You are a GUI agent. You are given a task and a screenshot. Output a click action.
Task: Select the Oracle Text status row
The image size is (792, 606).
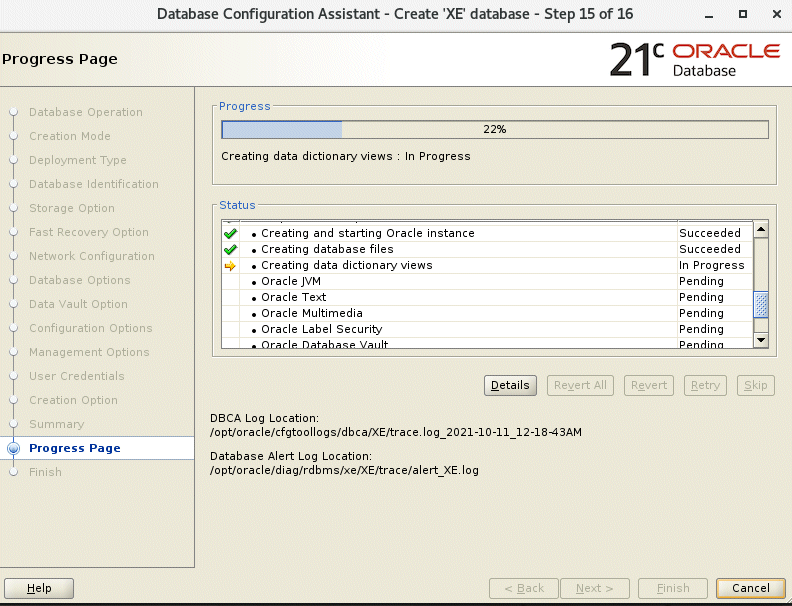coord(487,297)
